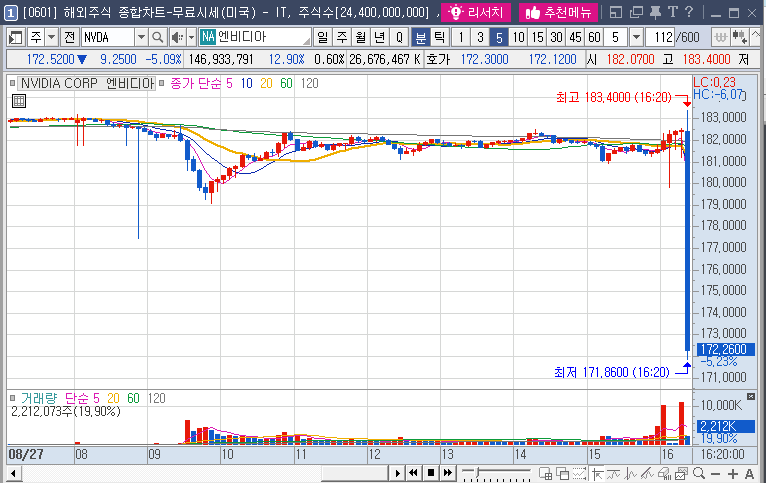The image size is (766, 483).
Task: Click the NVIDIA CORP chart legend label
Action: pyautogui.click(x=87, y=84)
